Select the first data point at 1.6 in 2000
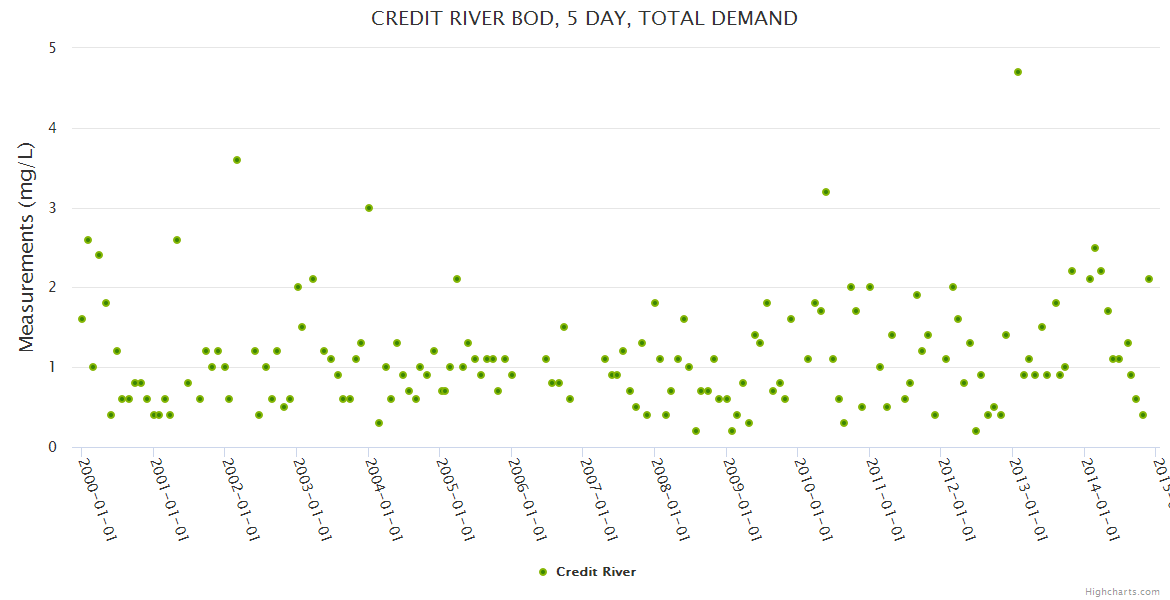The width and height of the screenshot is (1170, 600). (x=82, y=319)
